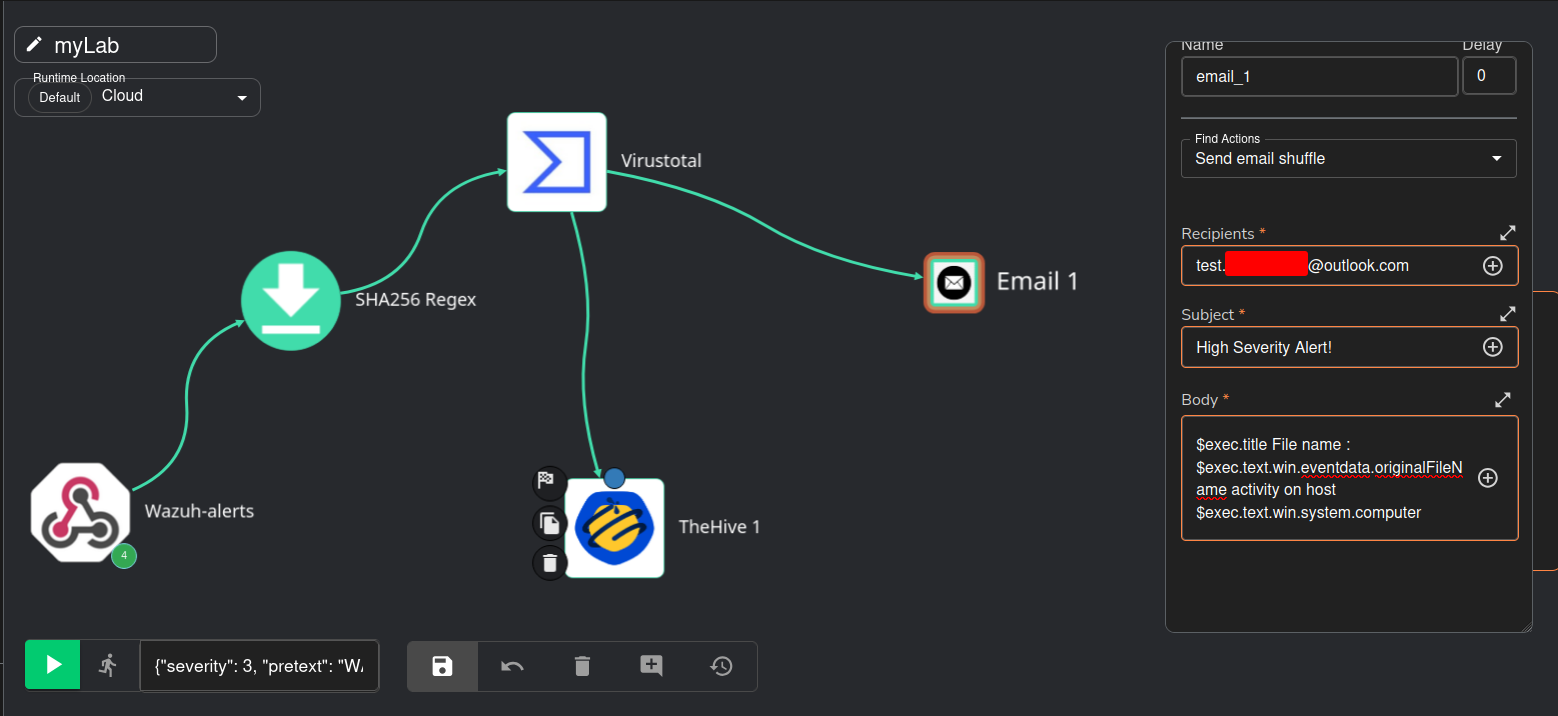Open the Runtime Location Cloud dropdown
The image size is (1558, 716).
coord(241,98)
